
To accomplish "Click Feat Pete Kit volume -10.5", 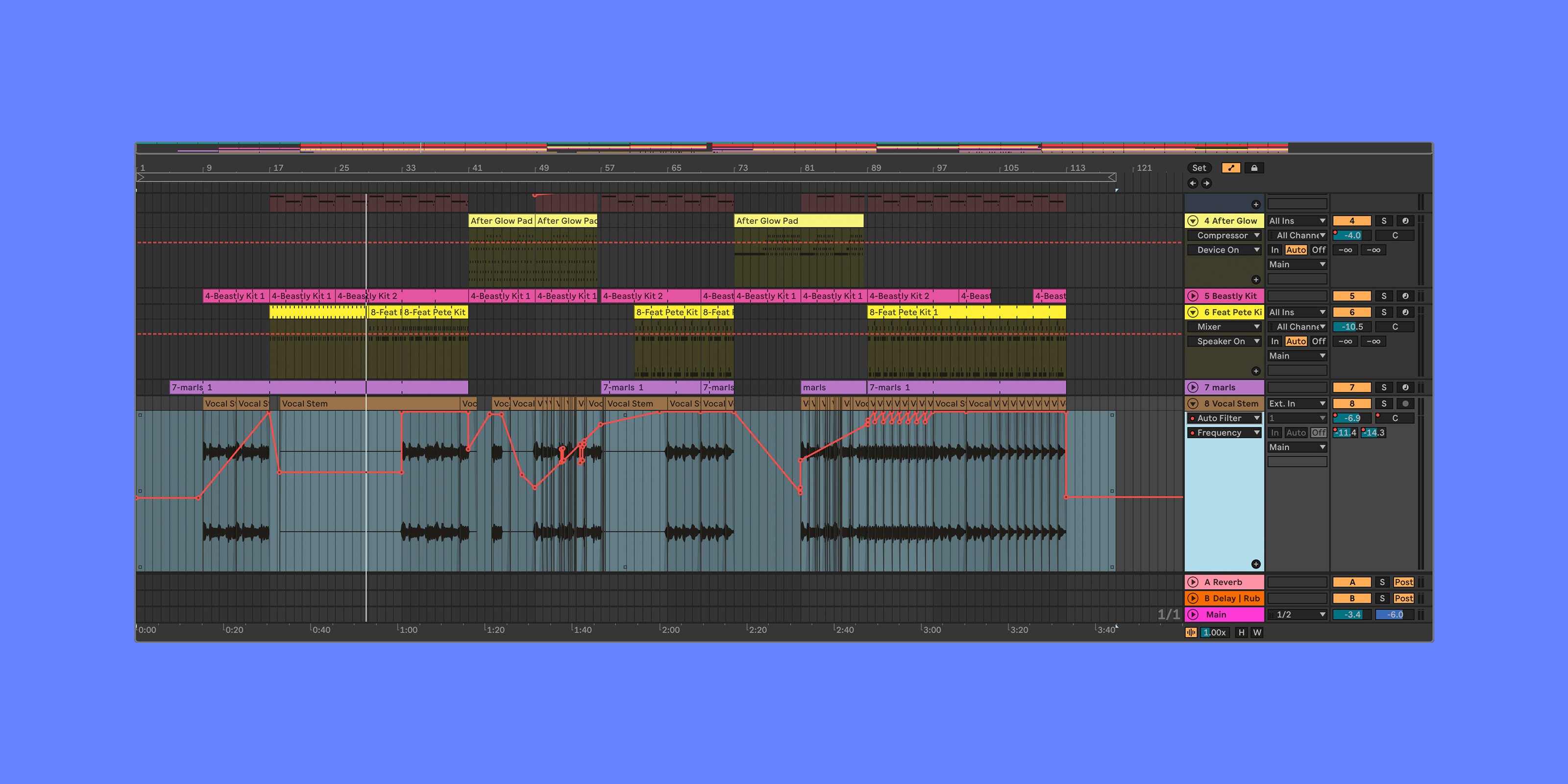I will [1352, 327].
